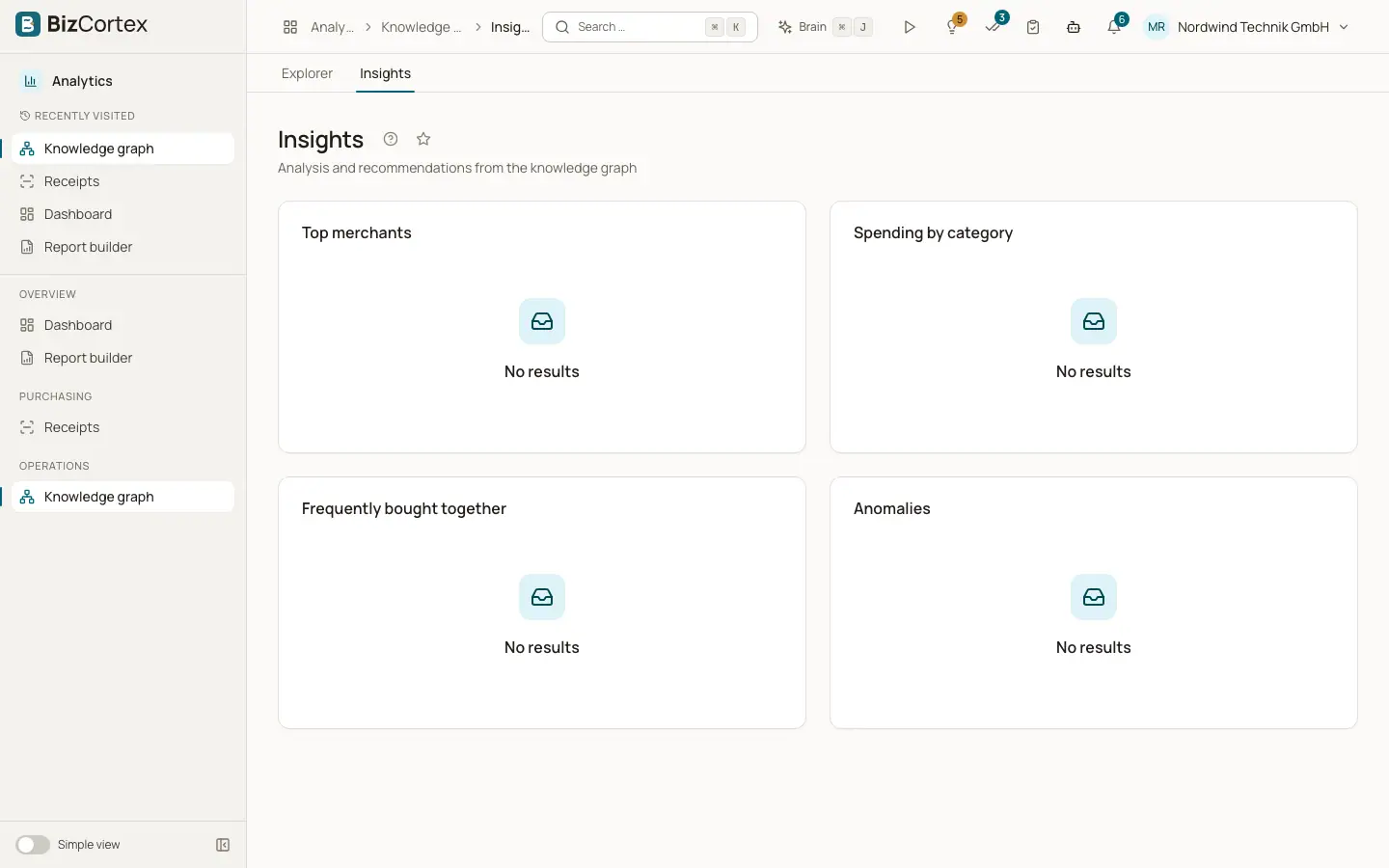Click the help icon next to Insights

point(391,139)
